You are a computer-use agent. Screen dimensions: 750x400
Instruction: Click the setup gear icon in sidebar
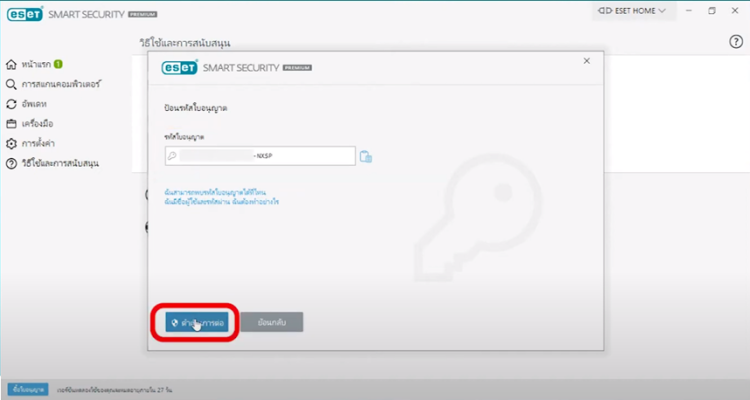click(x=11, y=144)
